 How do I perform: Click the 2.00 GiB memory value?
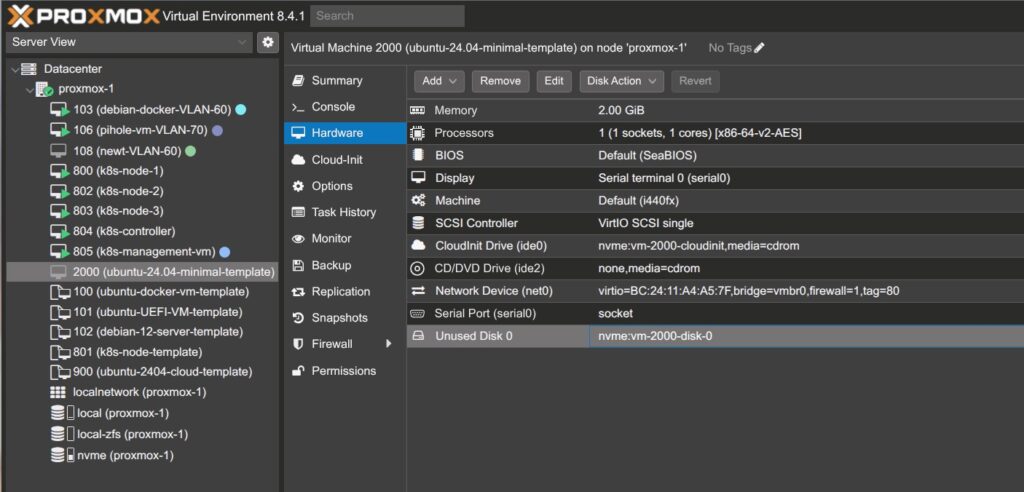(621, 110)
